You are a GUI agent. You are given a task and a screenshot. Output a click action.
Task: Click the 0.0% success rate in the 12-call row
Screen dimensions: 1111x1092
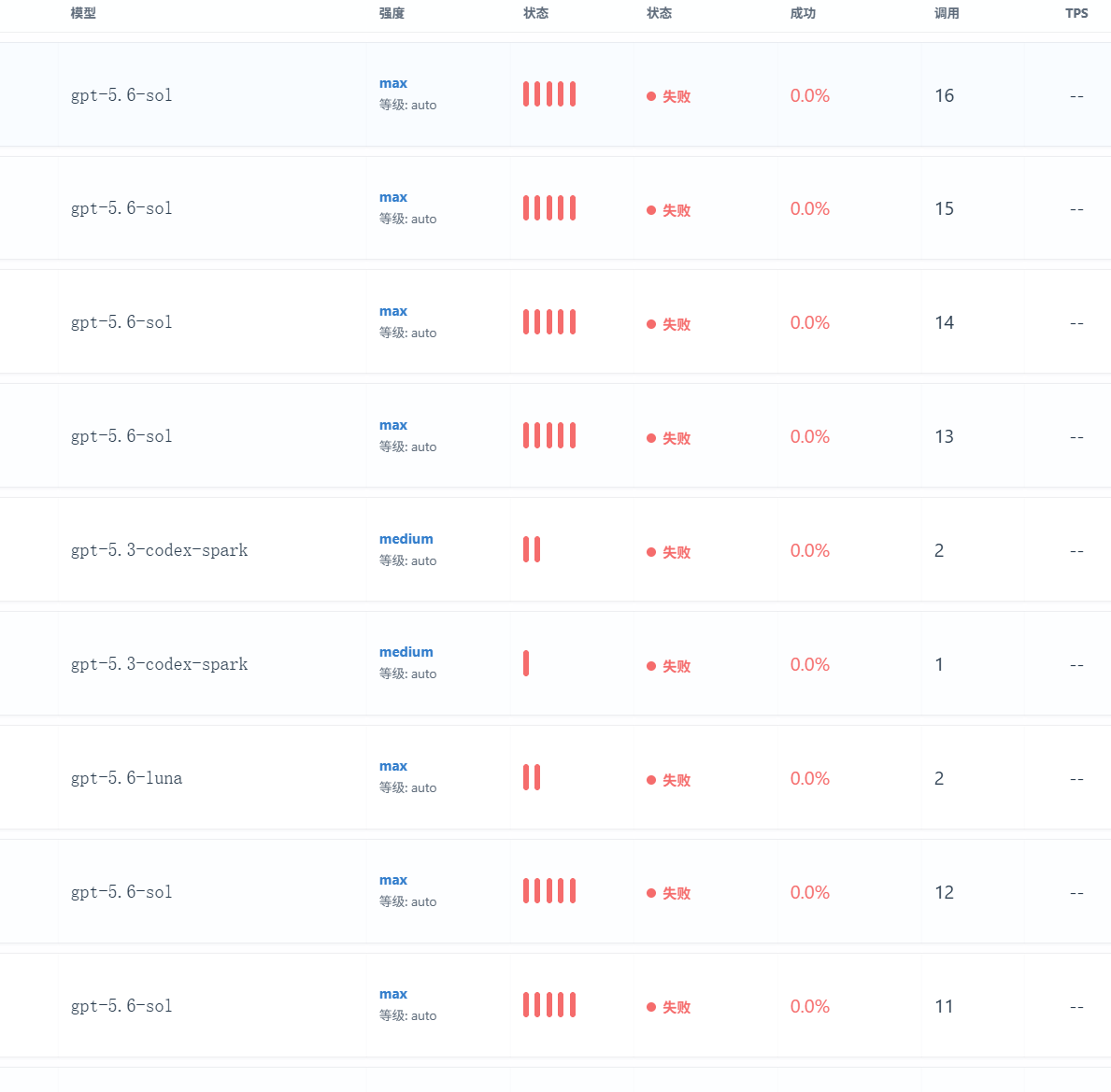click(810, 892)
